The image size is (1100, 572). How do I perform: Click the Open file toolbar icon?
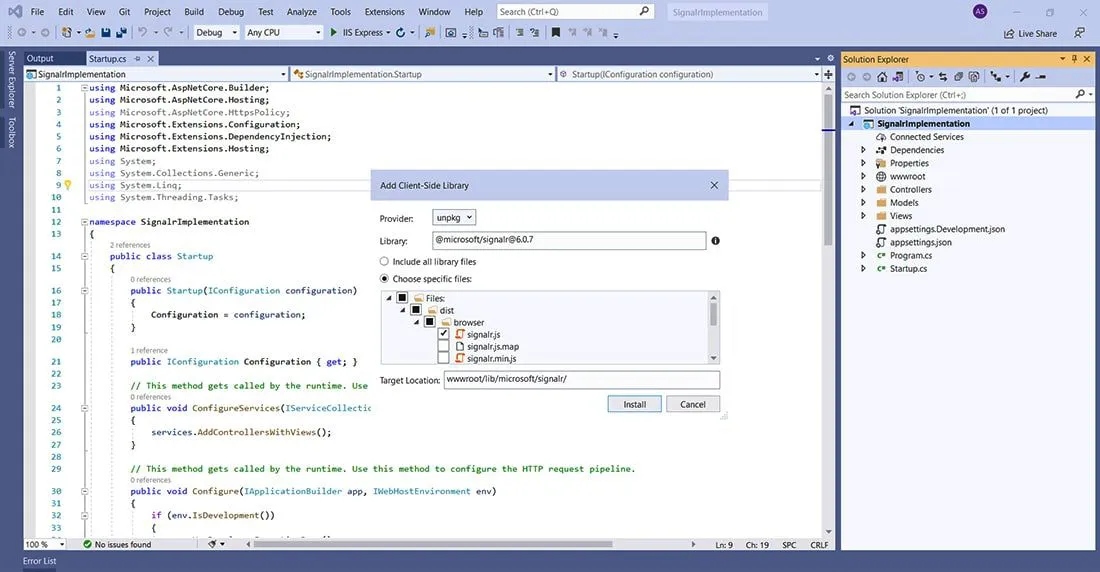tap(90, 32)
